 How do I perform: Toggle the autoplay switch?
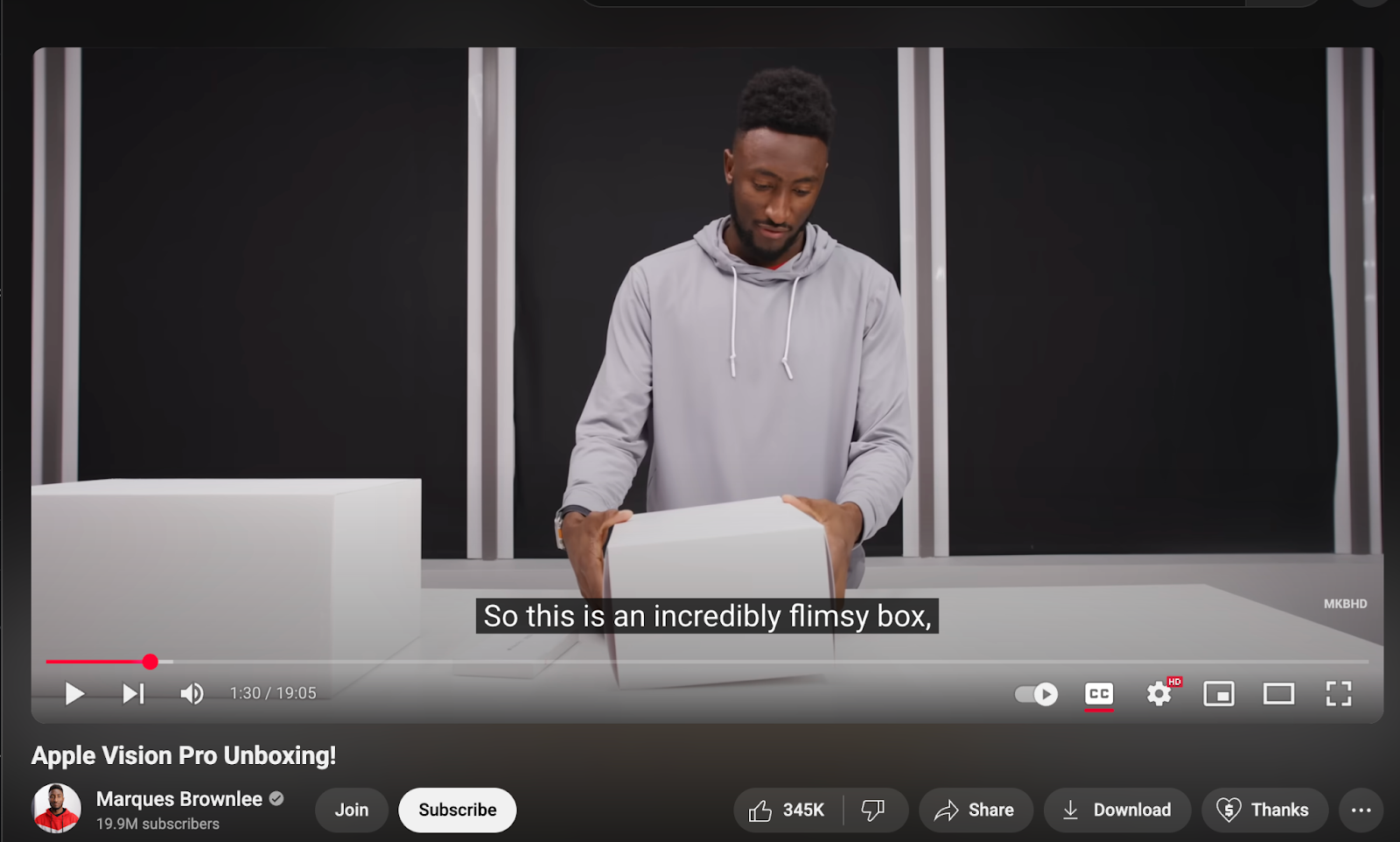click(x=1037, y=694)
